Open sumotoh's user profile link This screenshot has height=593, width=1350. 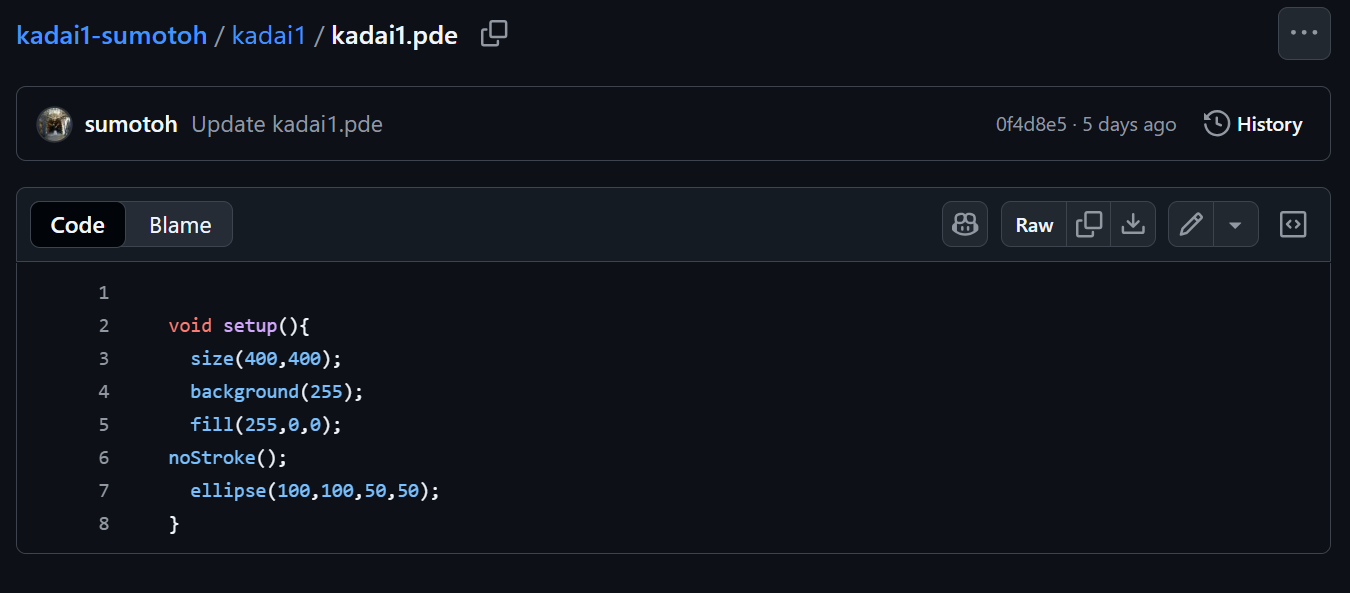pos(131,124)
